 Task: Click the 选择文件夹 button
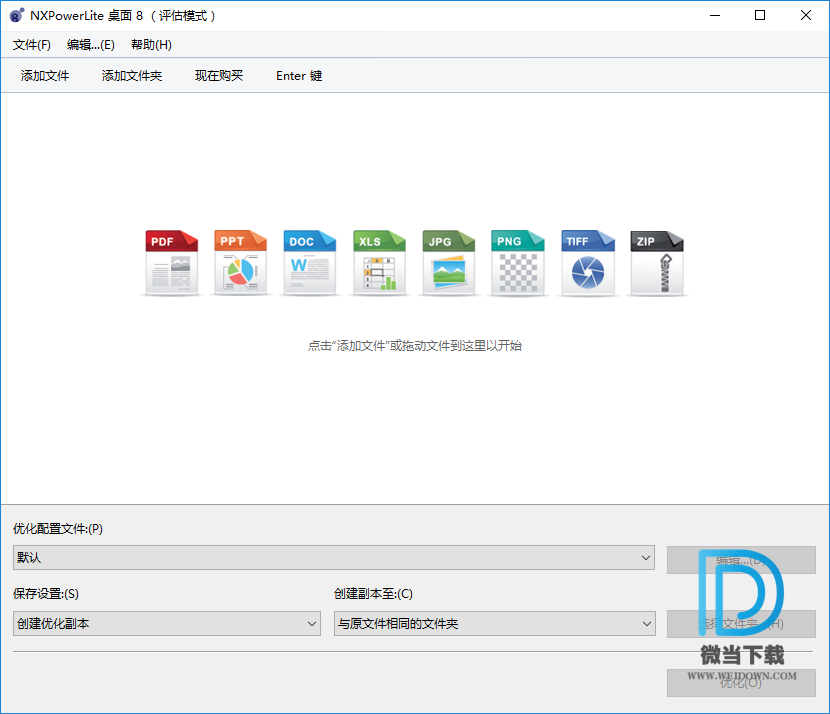click(x=741, y=624)
